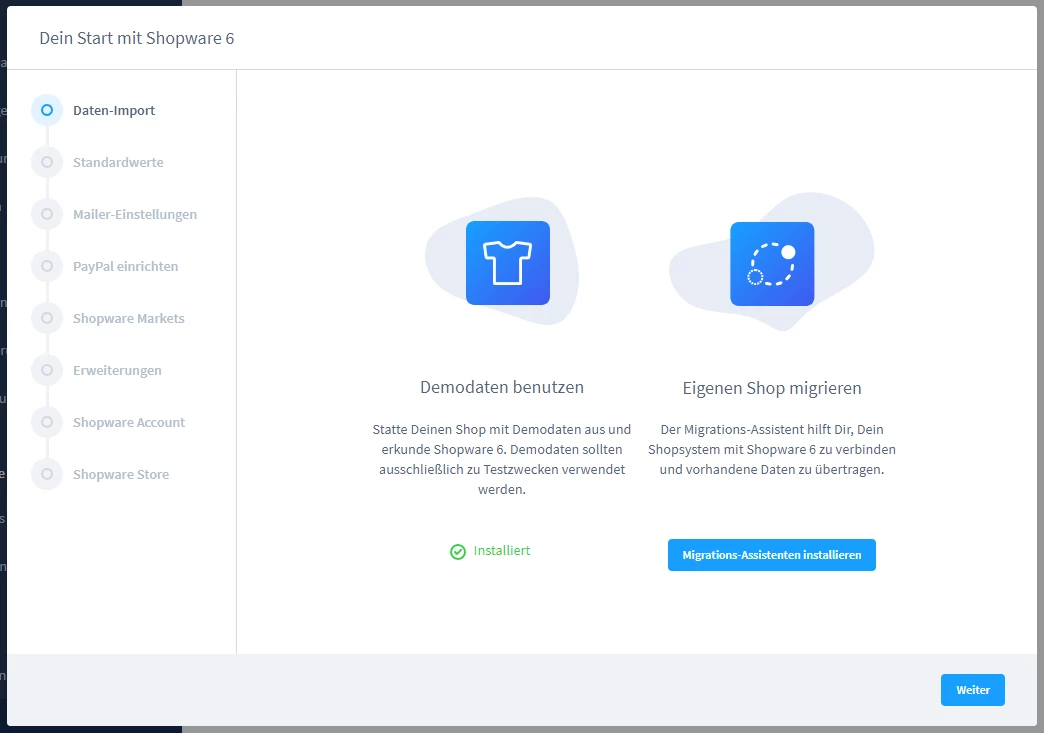The height and width of the screenshot is (733, 1044).
Task: Click the Shopware Account step circle
Action: [x=47, y=422]
